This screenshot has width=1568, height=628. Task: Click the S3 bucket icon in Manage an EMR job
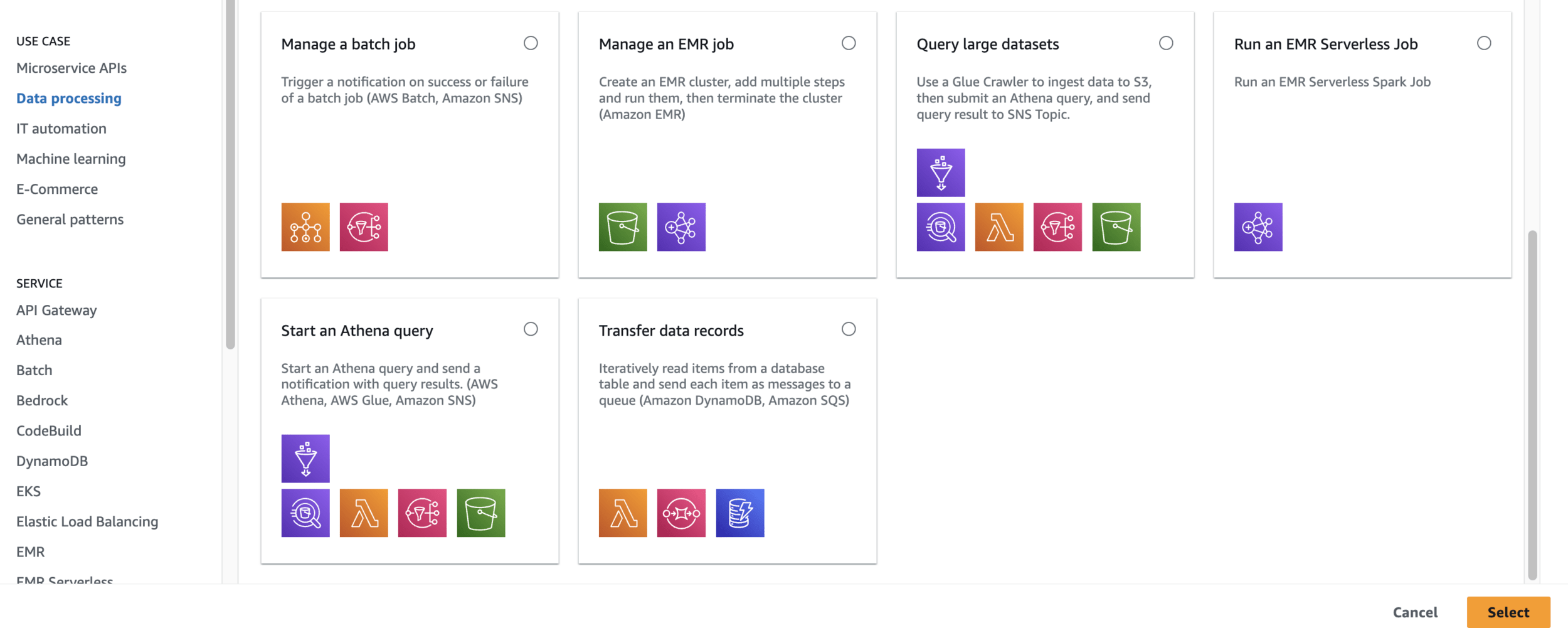pyautogui.click(x=623, y=227)
